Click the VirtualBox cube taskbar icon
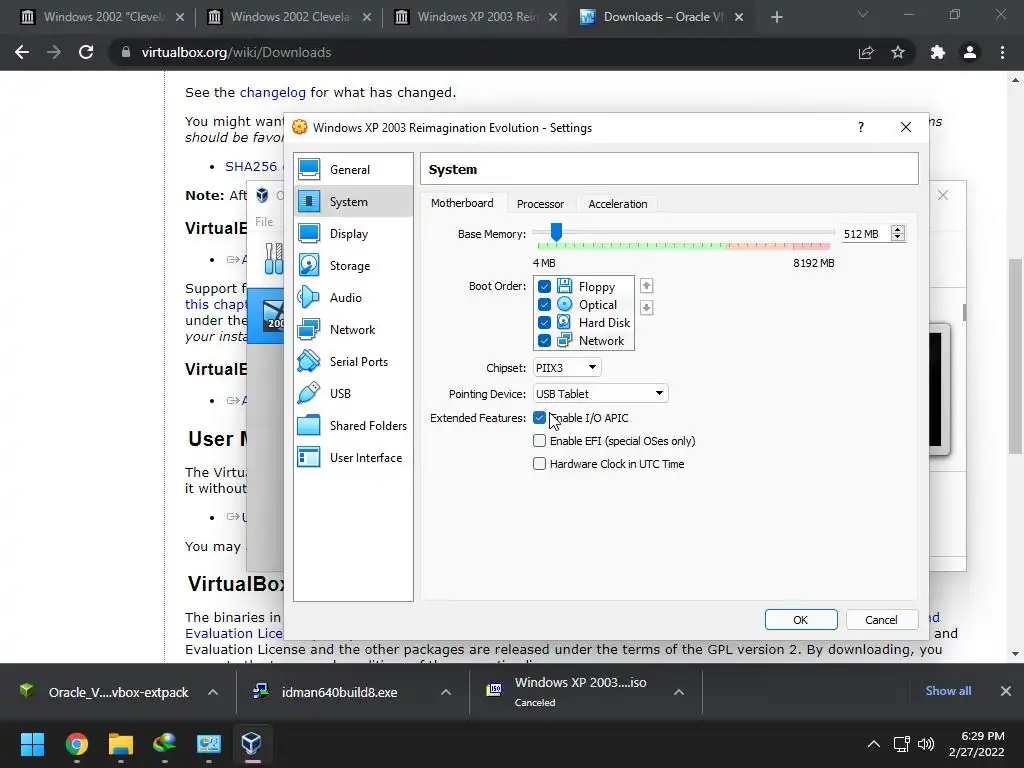Viewport: 1024px width, 768px height. (251, 744)
